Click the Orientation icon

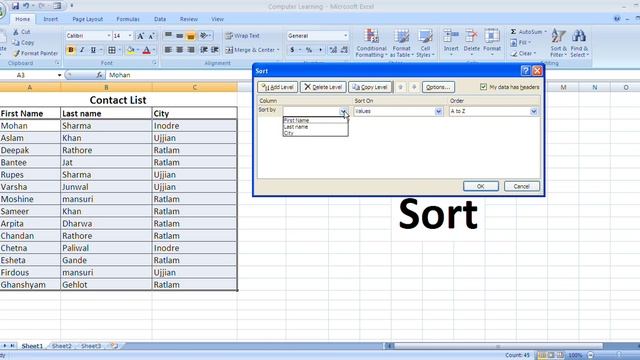pos(204,36)
